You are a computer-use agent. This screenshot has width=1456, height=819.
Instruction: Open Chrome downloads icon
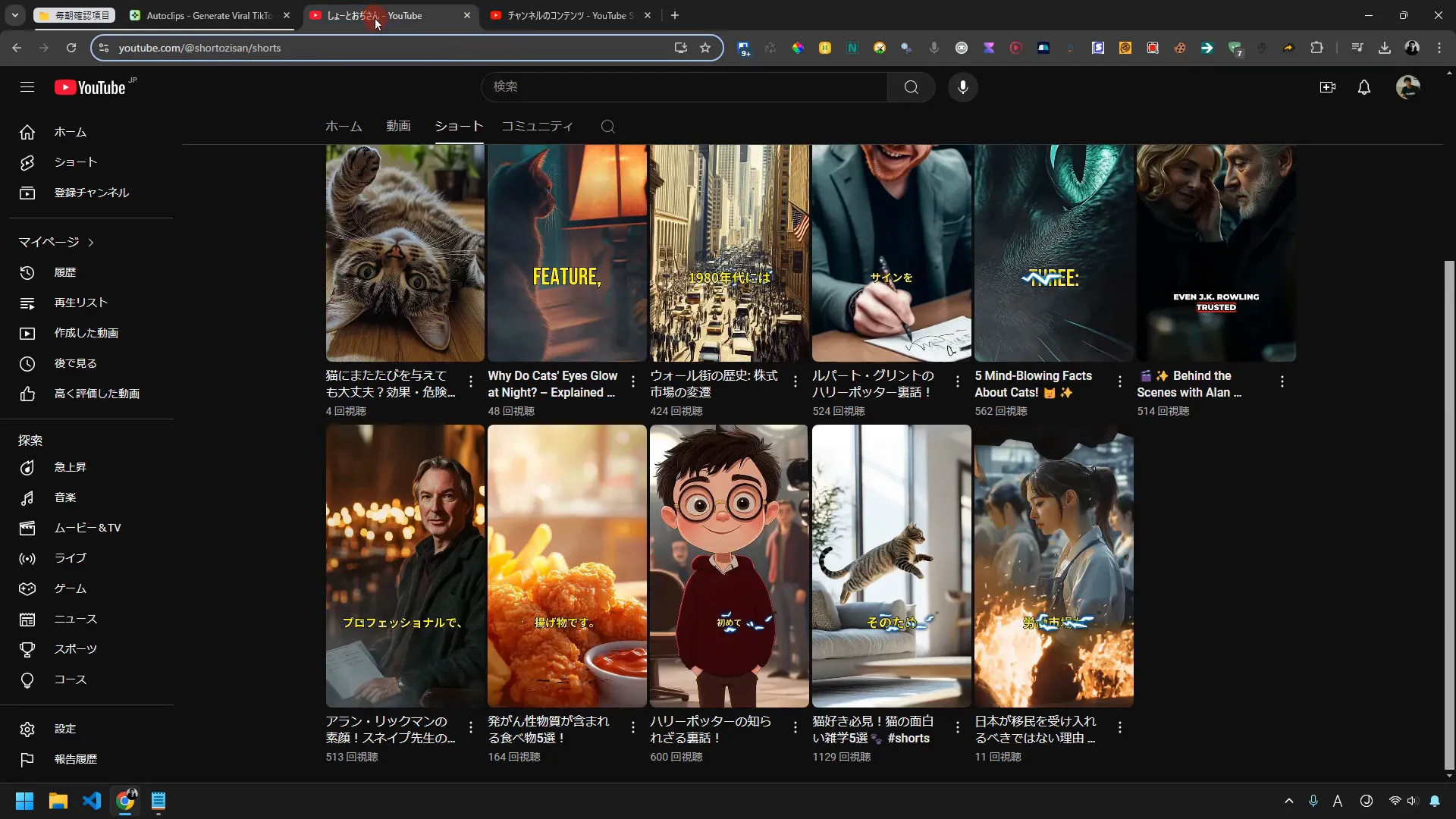1384,48
